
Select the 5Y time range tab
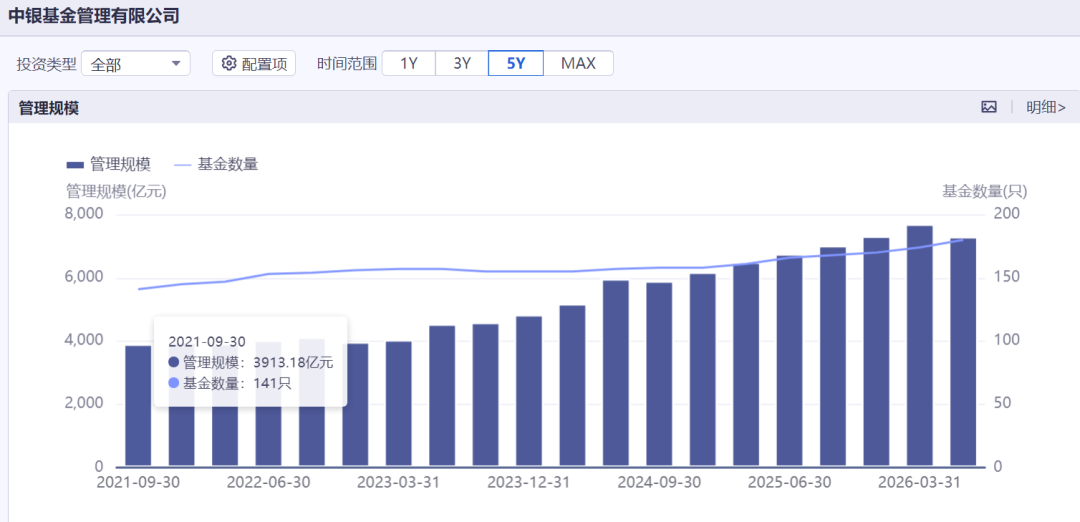pyautogui.click(x=516, y=63)
